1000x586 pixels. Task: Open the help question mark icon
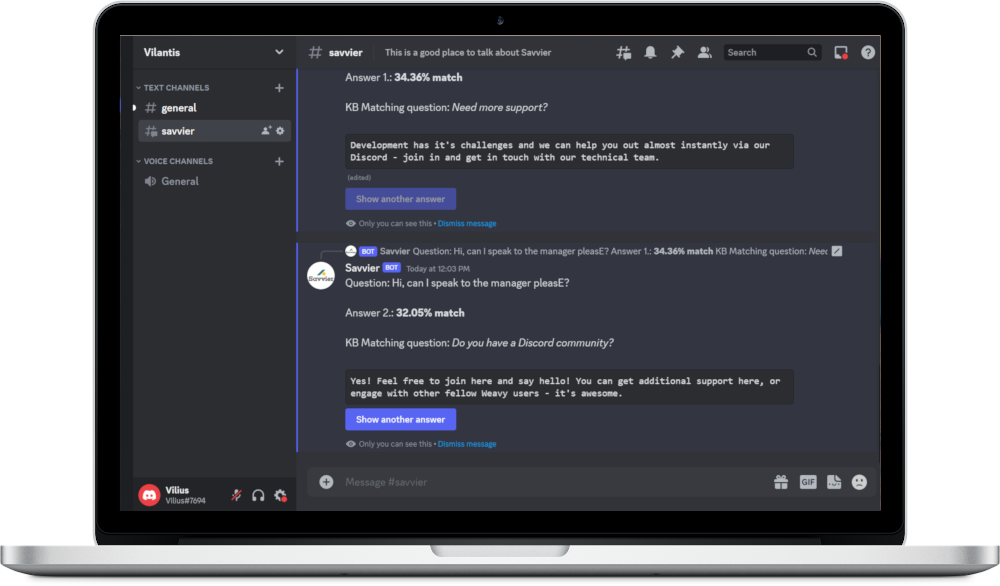[x=868, y=52]
